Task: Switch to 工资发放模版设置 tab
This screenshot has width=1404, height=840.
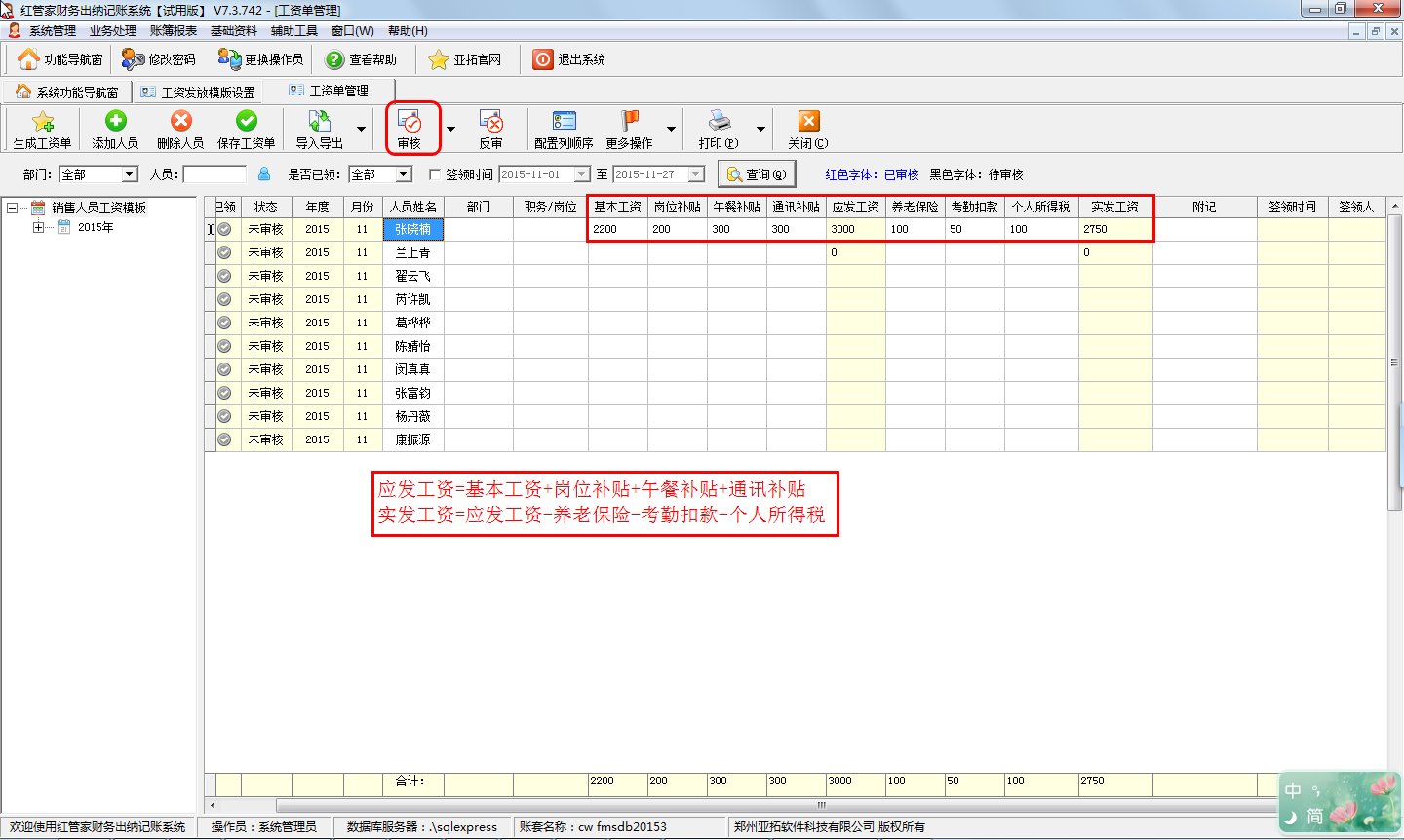Action: click(198, 93)
